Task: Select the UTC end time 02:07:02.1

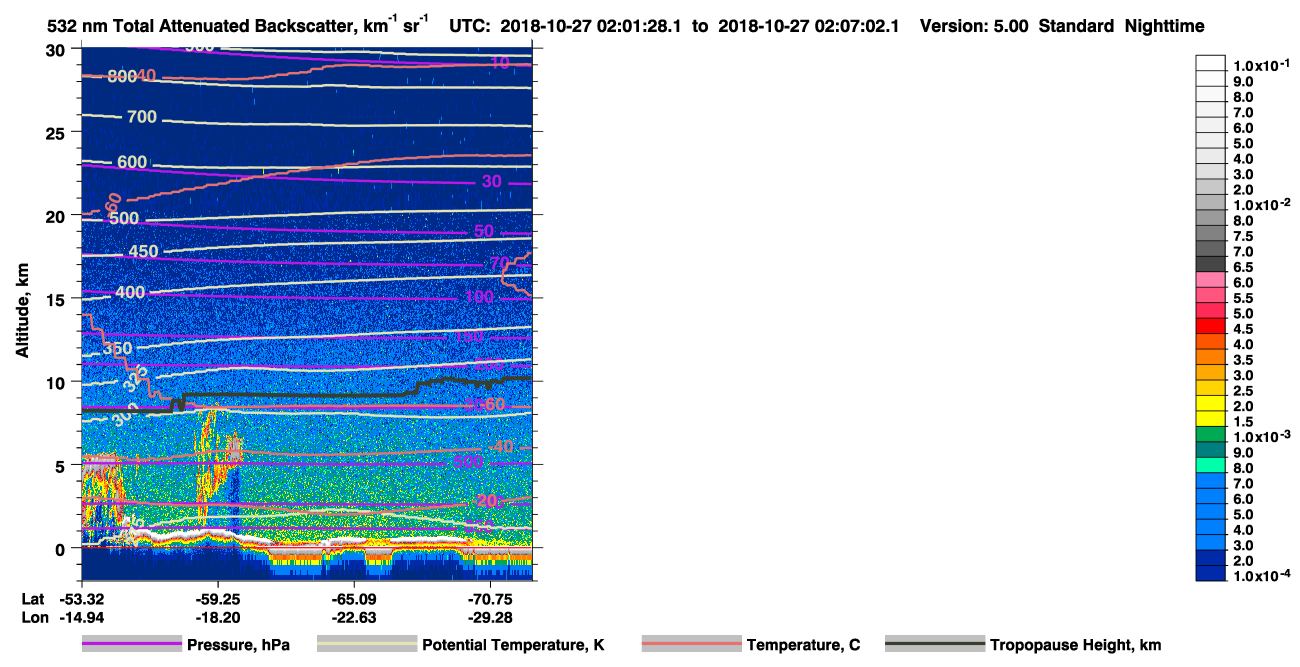Action: (855, 26)
